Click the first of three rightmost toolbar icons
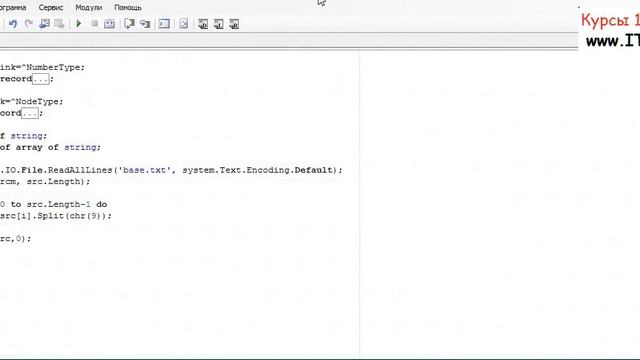 [203, 24]
